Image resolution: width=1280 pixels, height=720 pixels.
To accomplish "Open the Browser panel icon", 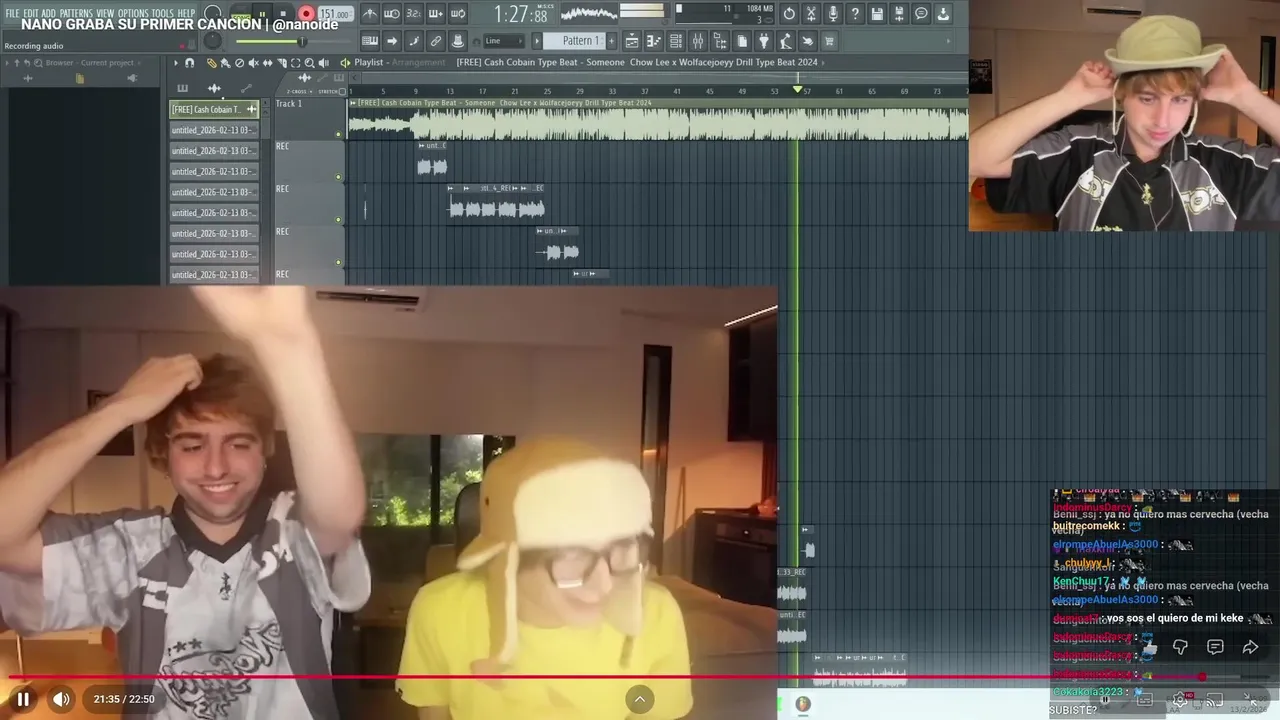I will [720, 41].
